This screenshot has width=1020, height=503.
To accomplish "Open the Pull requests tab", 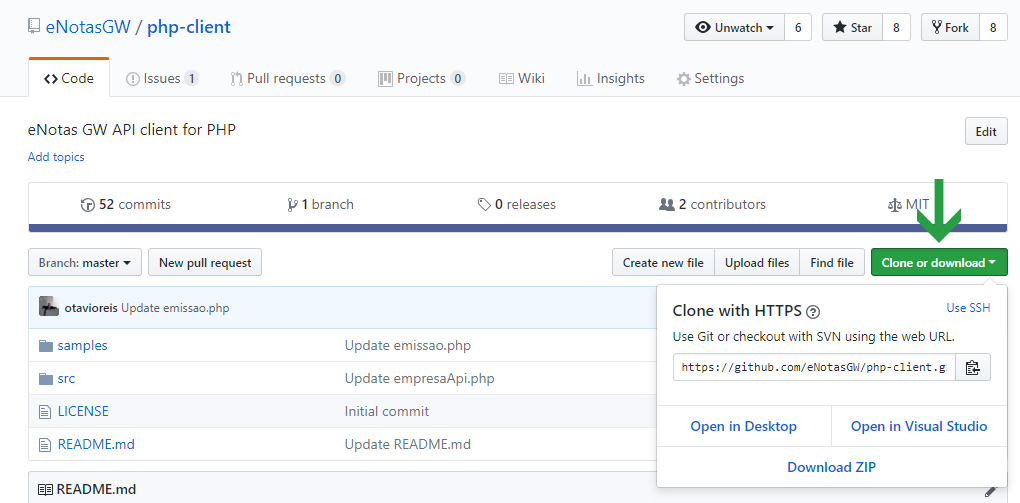I will (x=288, y=79).
